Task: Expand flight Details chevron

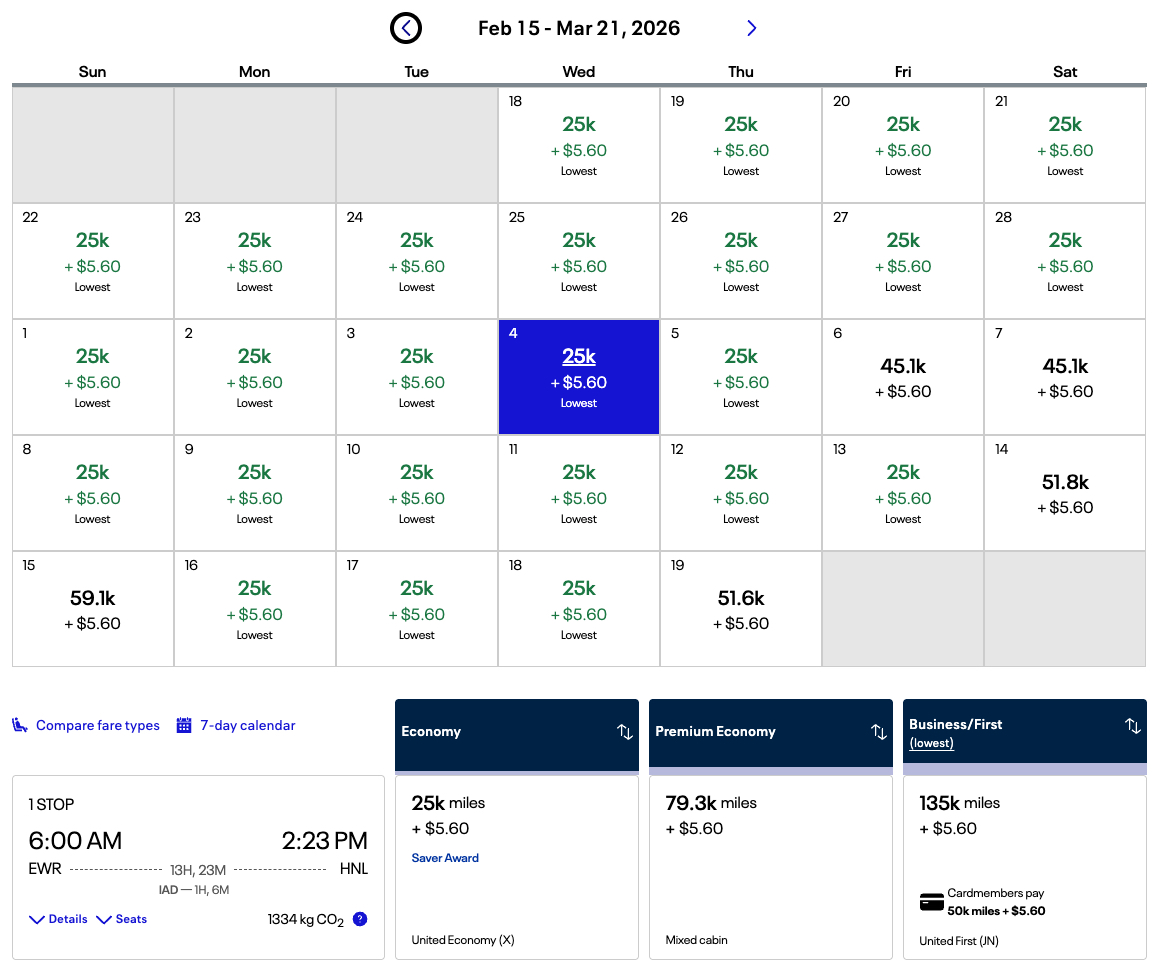Action: 37,919
